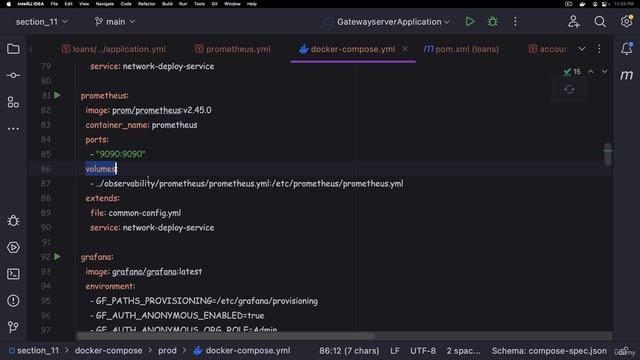Show more tool windows ellipsis in left sidebar
640x360 pixels.
click(x=13, y=129)
